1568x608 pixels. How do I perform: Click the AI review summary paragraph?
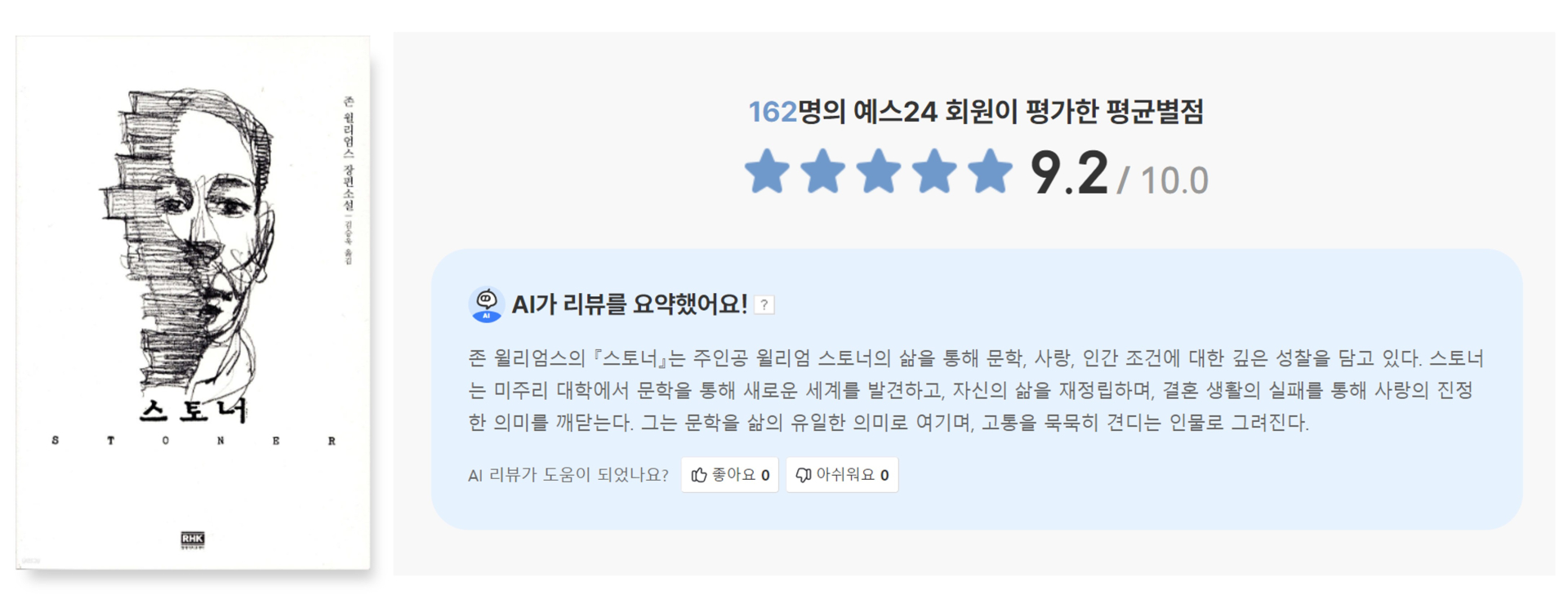[975, 390]
